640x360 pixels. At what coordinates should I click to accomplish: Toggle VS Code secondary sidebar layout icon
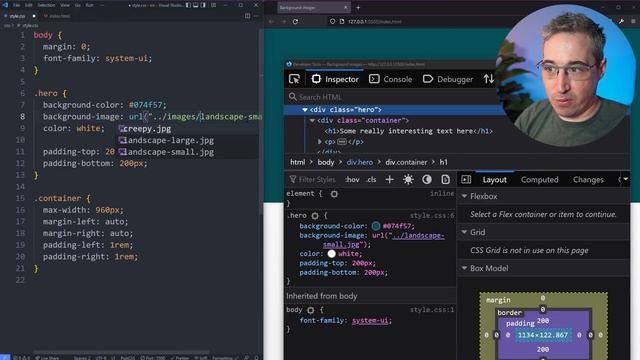pyautogui.click(x=203, y=5)
